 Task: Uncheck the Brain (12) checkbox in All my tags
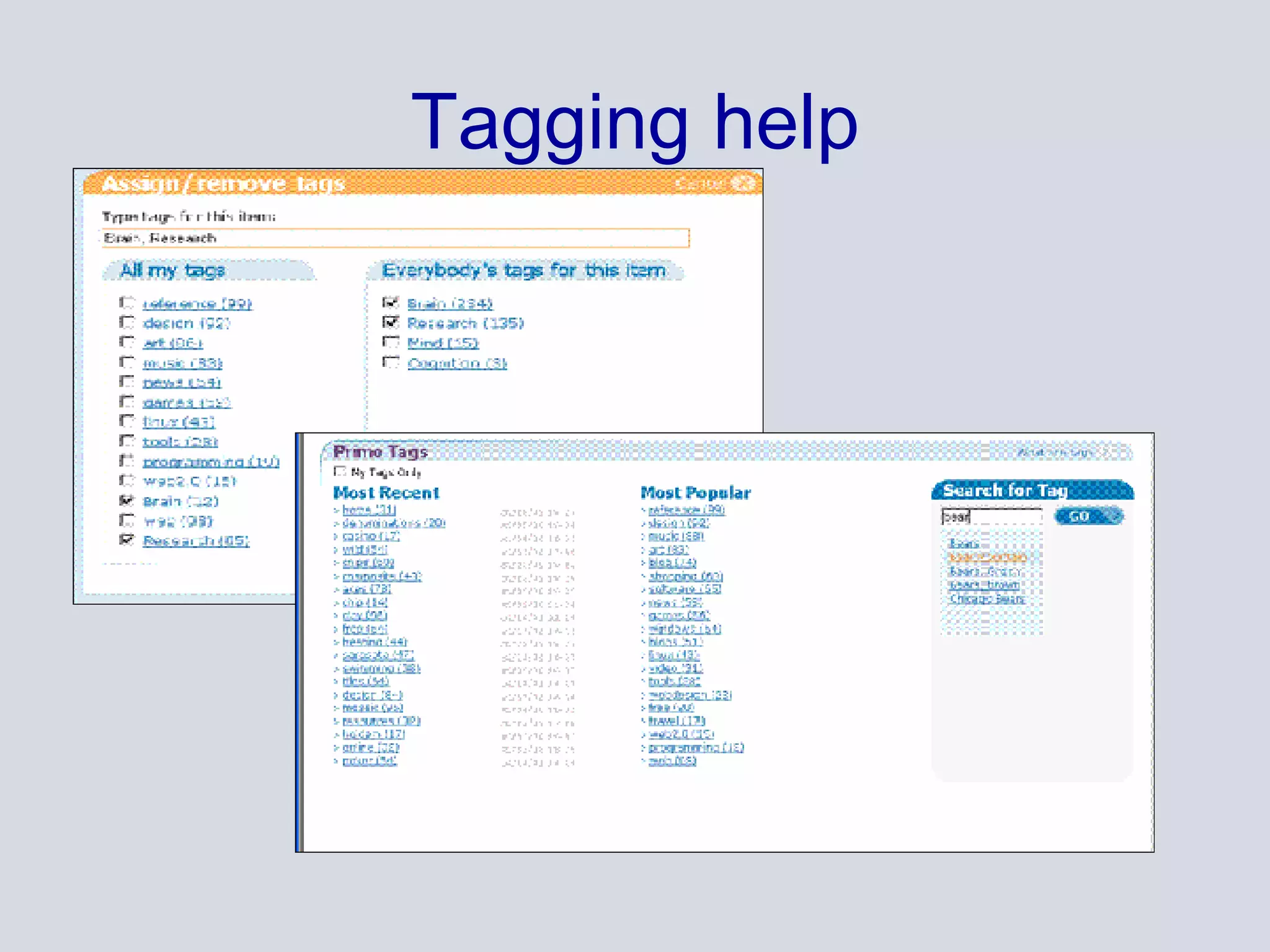click(x=127, y=501)
